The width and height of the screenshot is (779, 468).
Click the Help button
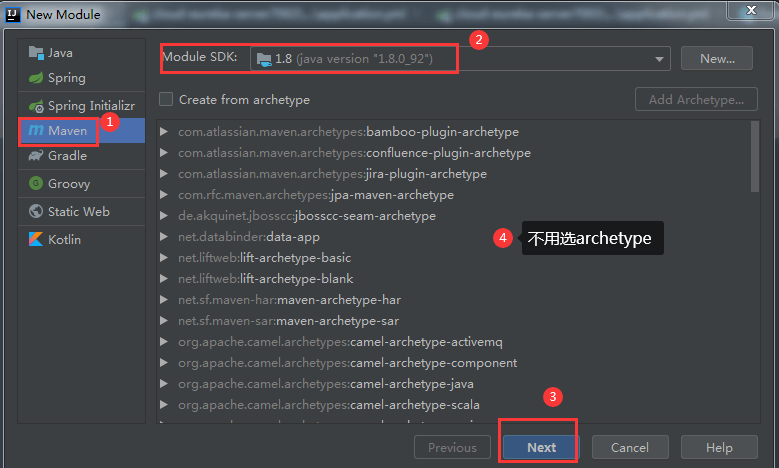(719, 448)
